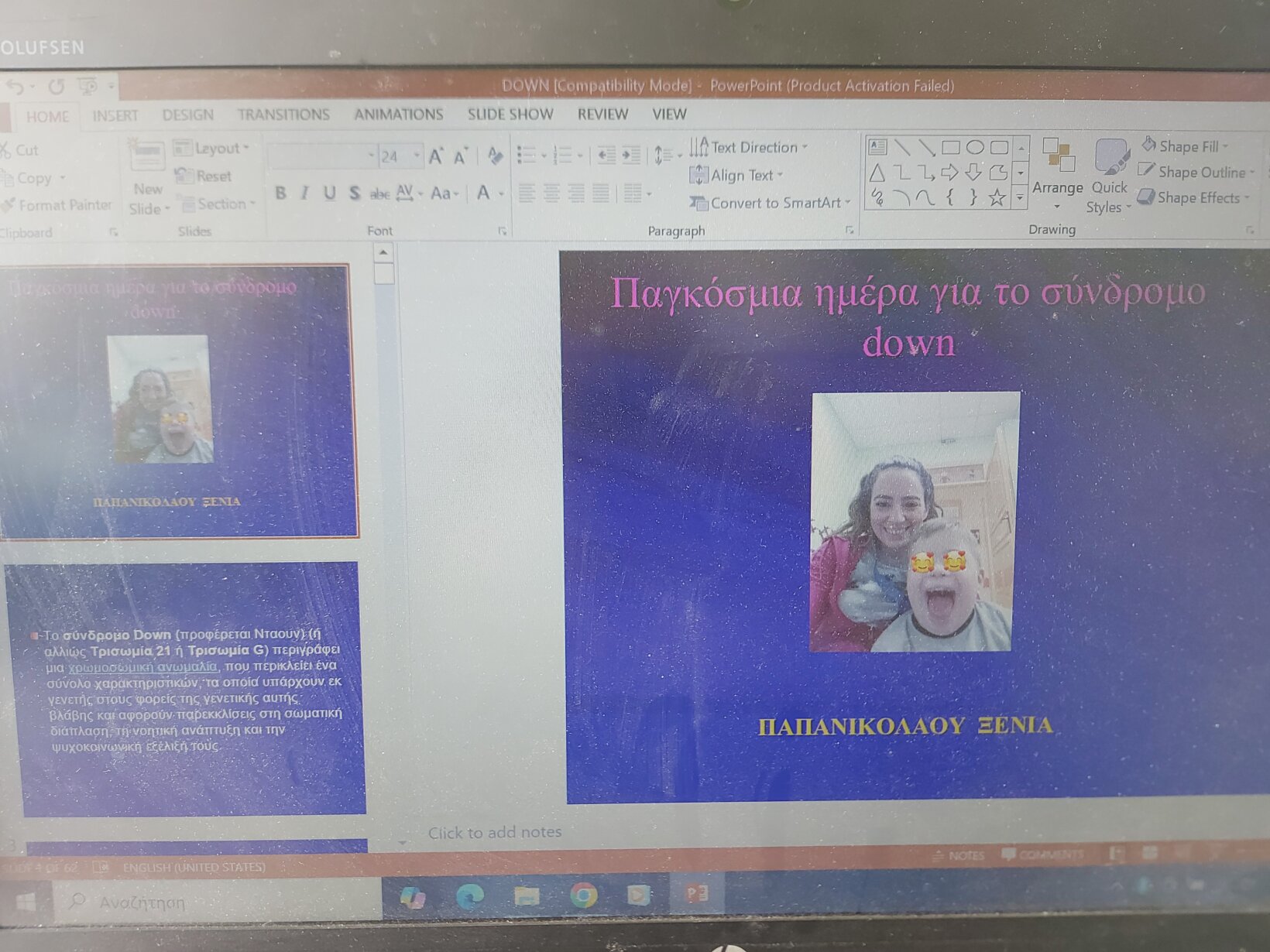Open the INSERT tab
The image size is (1270, 952).
click(115, 116)
